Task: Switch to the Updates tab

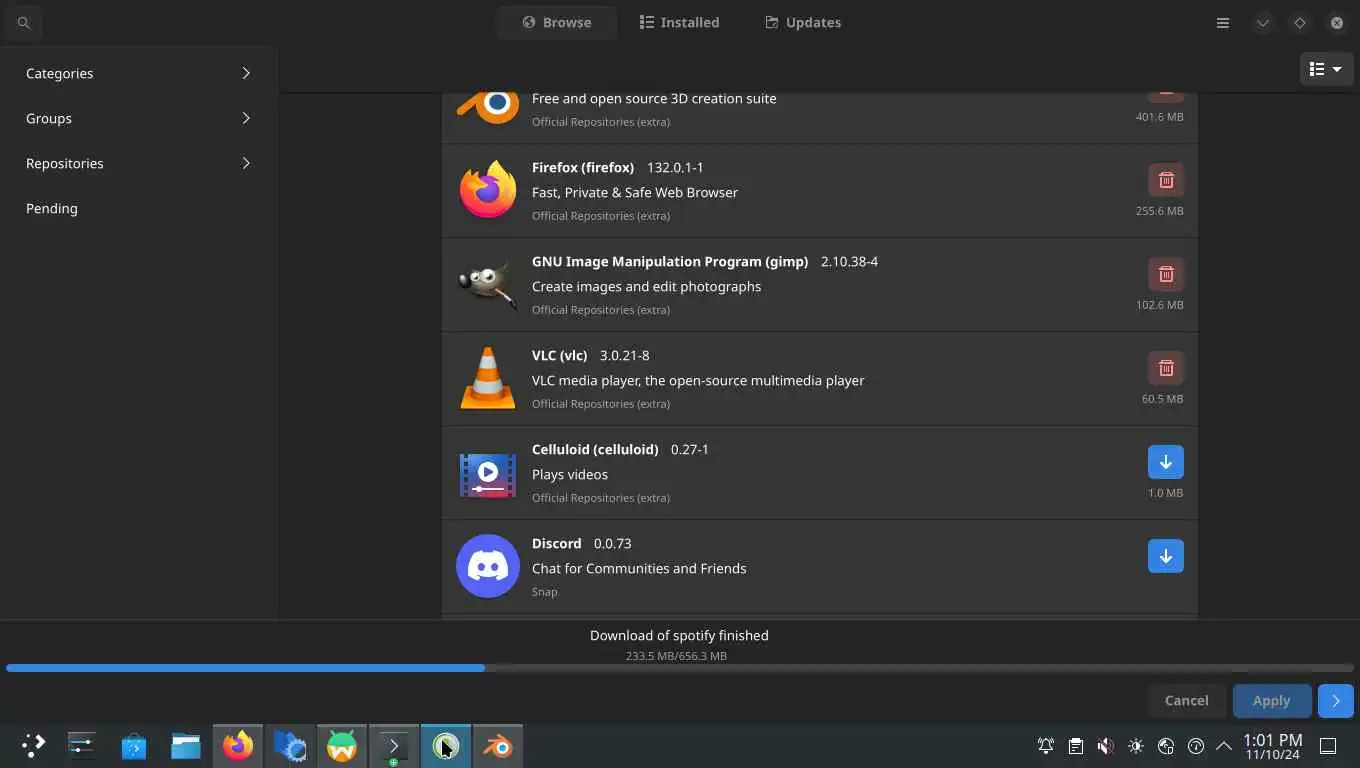Action: [802, 22]
